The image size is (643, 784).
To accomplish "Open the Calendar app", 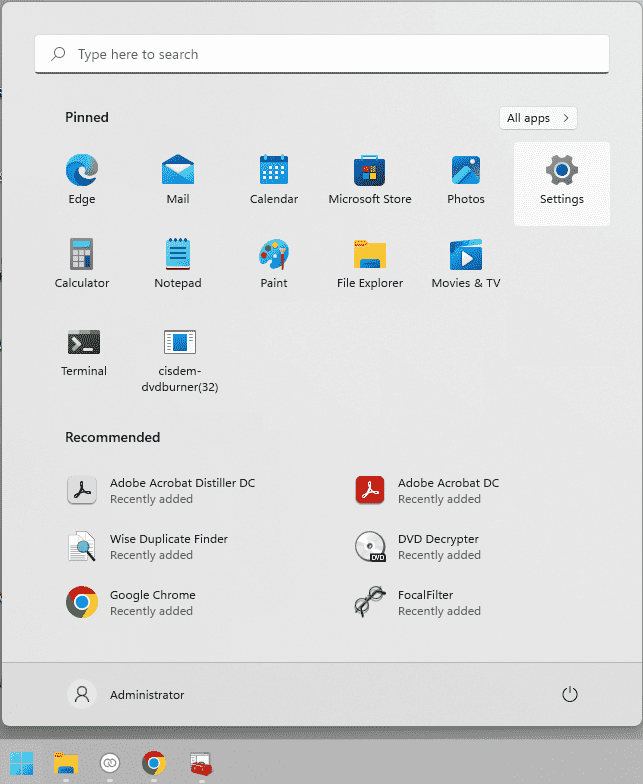I will click(274, 180).
